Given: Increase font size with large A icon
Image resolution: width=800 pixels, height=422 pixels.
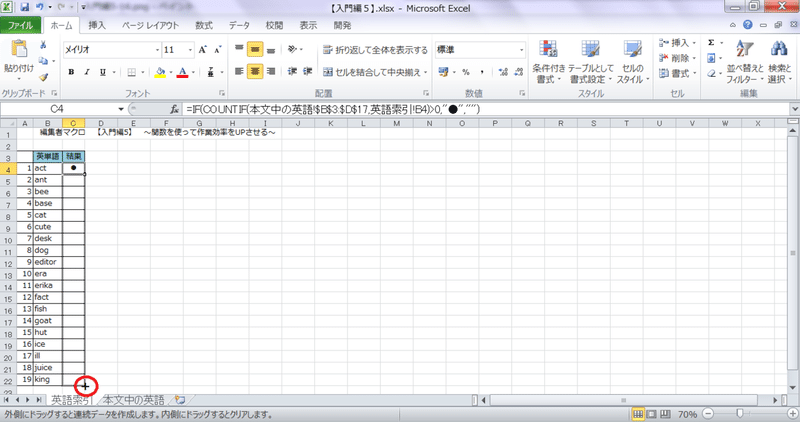Looking at the screenshot, I should 203,49.
